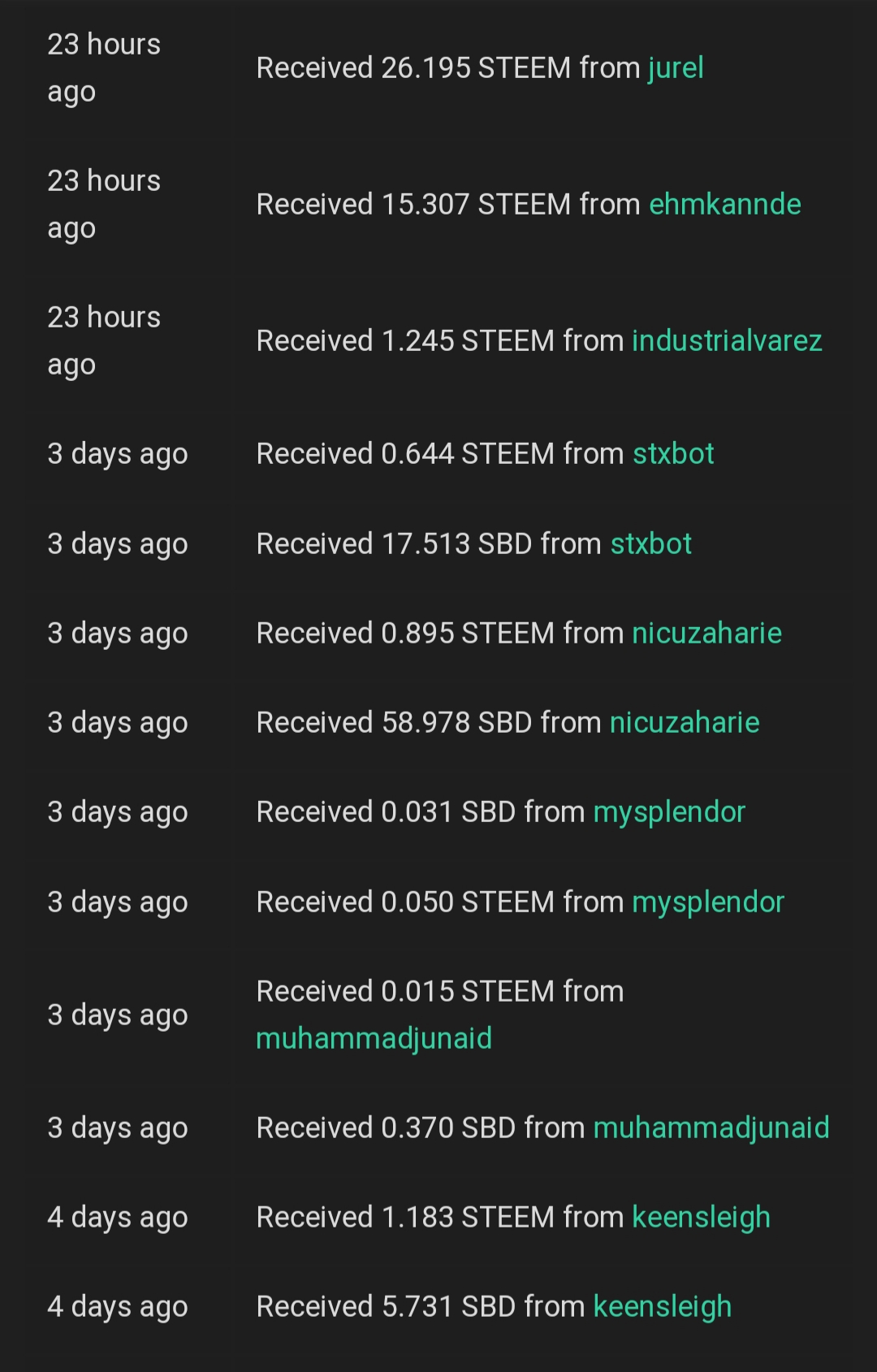Open nicuzaharie from the 58.978 SBD transfer

[685, 723]
